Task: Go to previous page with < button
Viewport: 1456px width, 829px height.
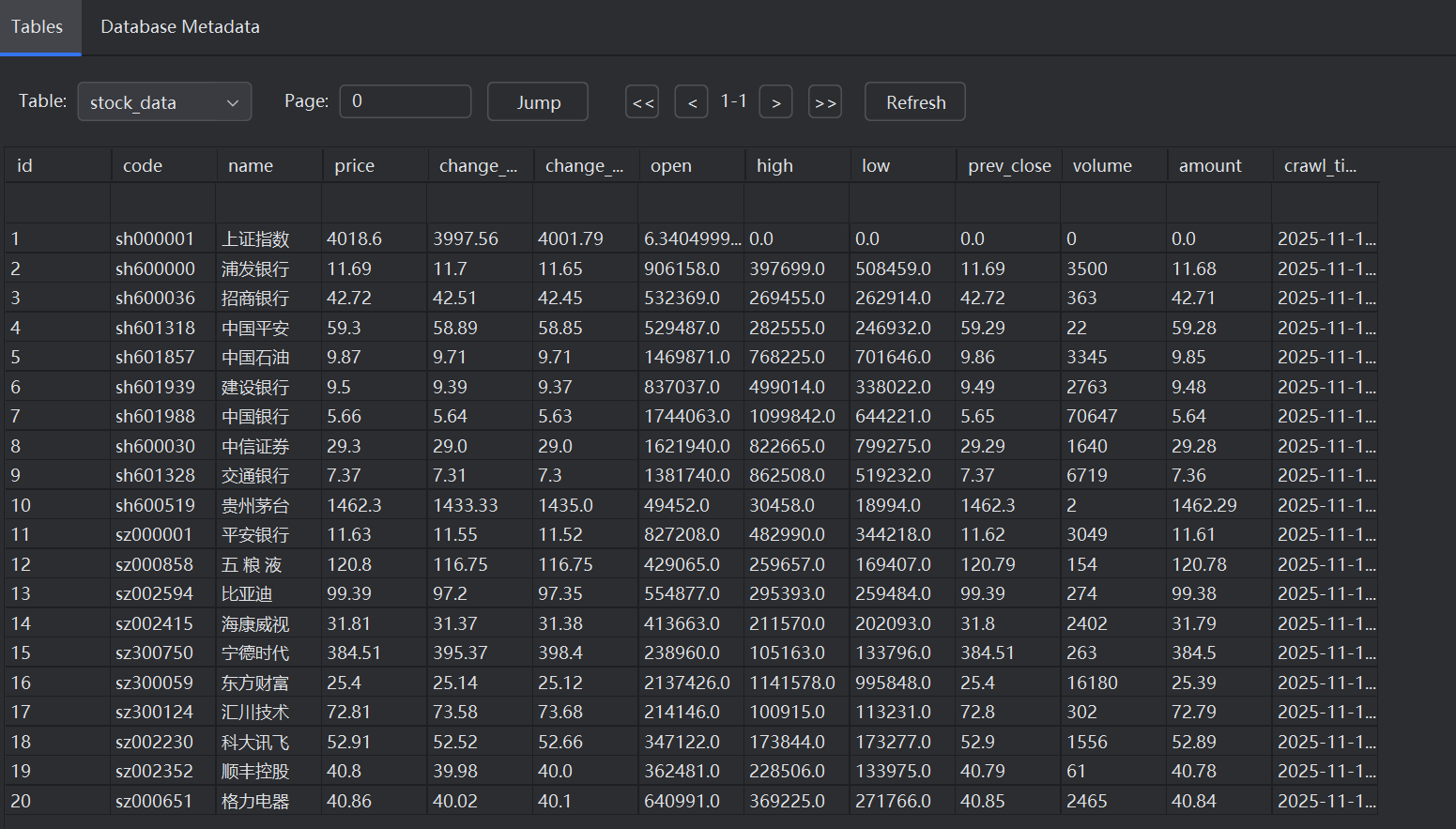Action: coord(692,102)
